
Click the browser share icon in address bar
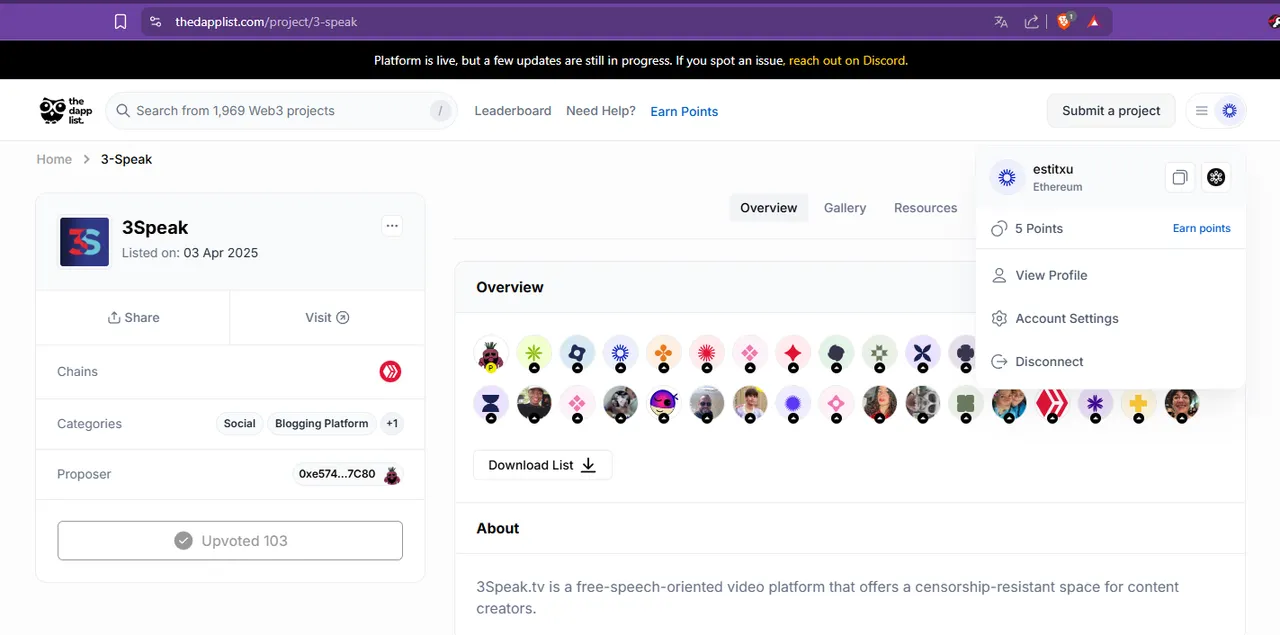[1031, 21]
